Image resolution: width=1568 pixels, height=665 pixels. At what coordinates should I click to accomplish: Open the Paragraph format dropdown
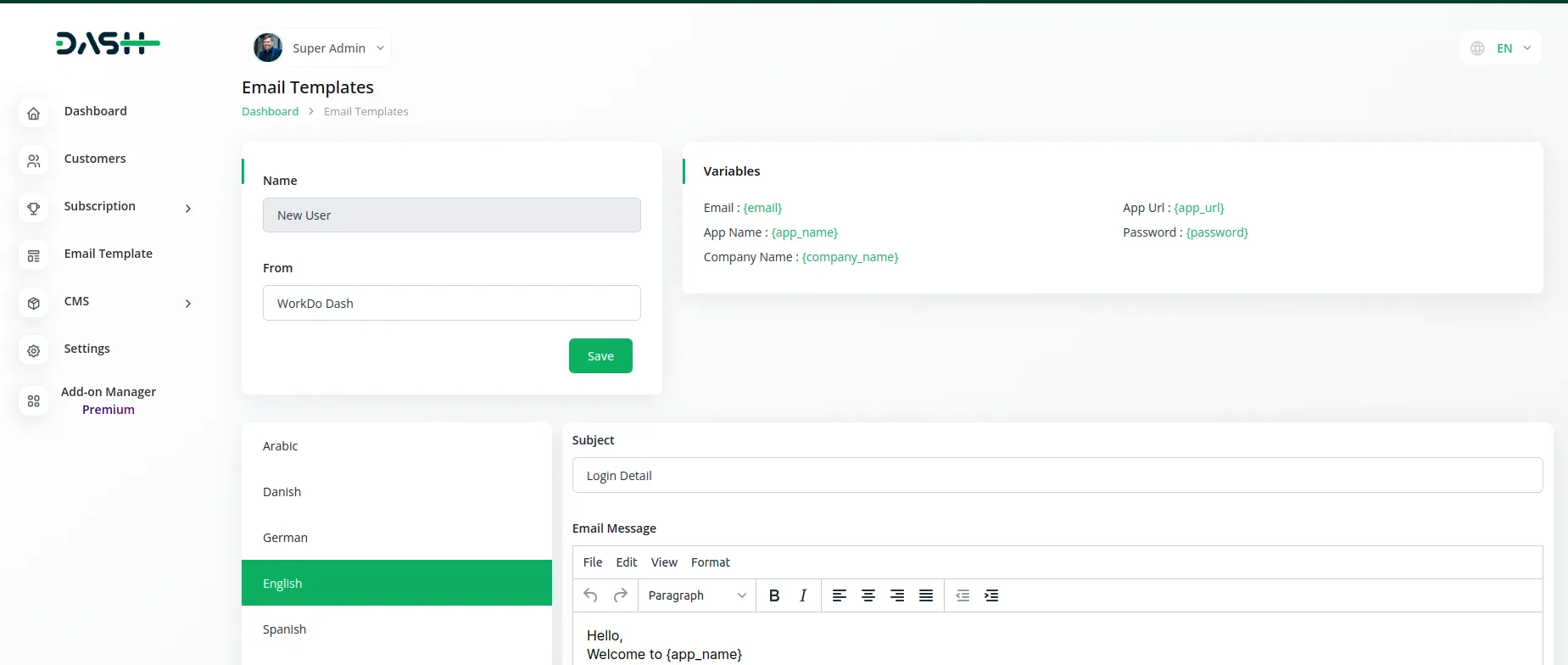click(696, 595)
